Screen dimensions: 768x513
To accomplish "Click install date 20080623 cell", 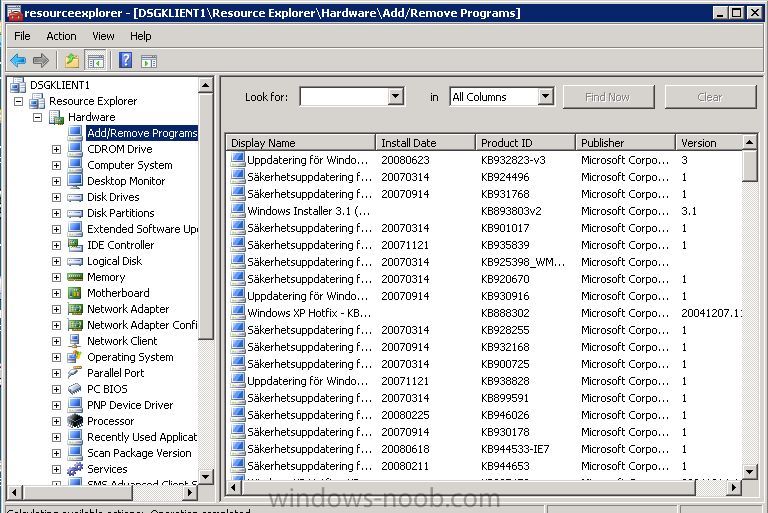I will [405, 160].
